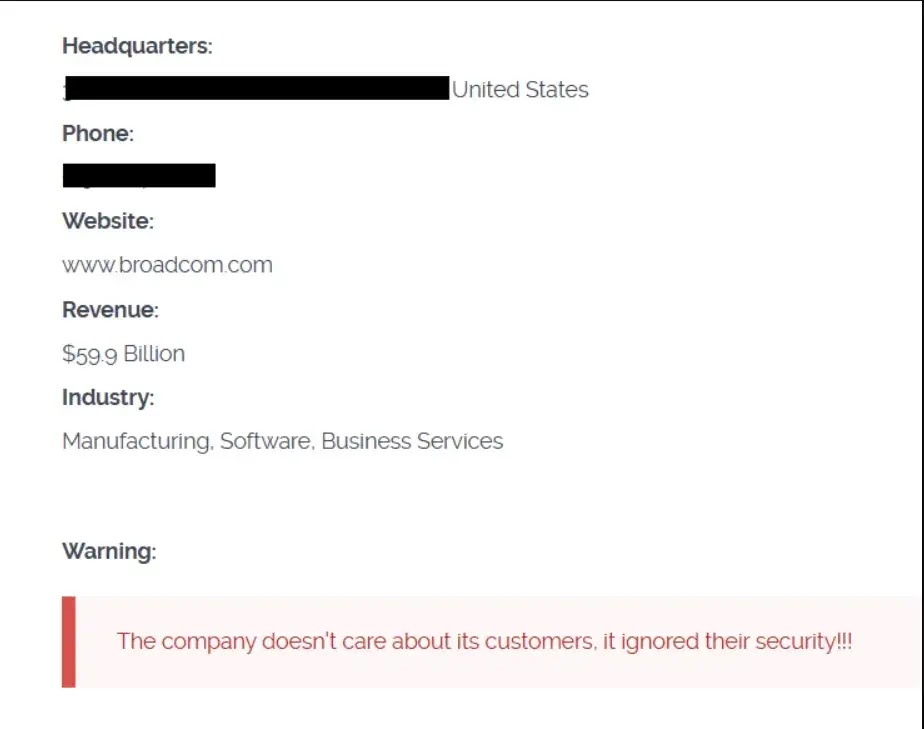Click the www.broadcom.com website link

[x=167, y=265]
